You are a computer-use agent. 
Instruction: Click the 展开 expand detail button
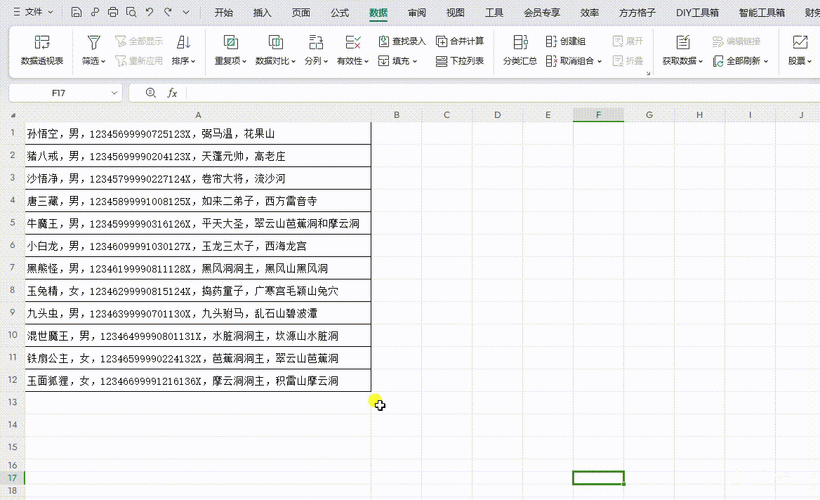pos(628,41)
